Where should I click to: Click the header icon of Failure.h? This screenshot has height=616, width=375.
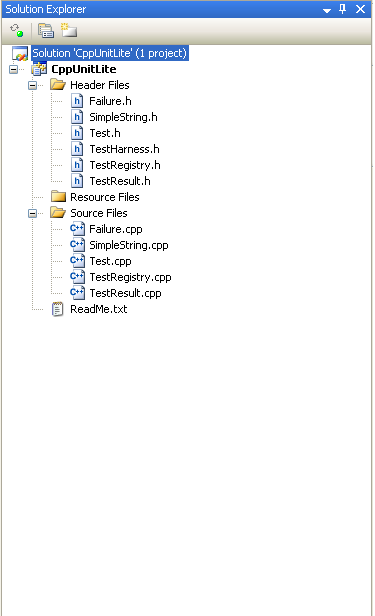77,101
